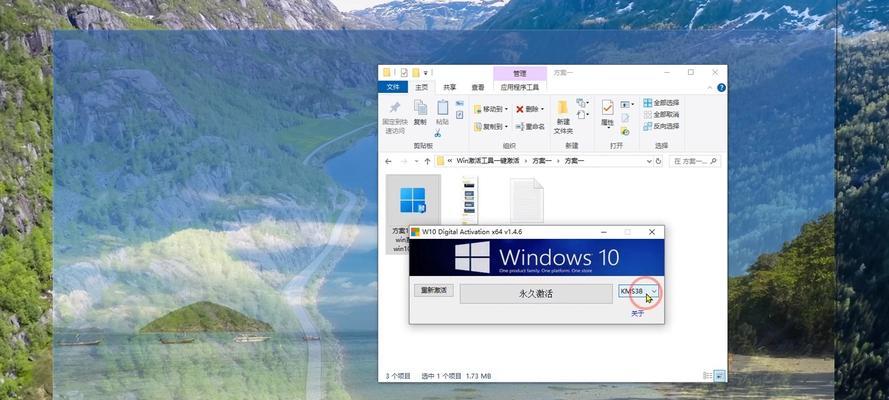Click the 永久激活 button
889x400 pixels.
click(536, 293)
